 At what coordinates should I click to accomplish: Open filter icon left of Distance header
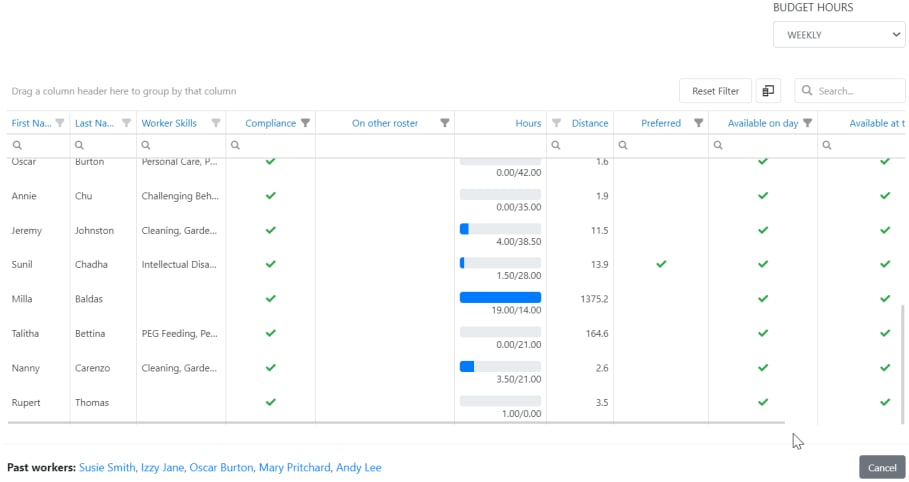557,123
